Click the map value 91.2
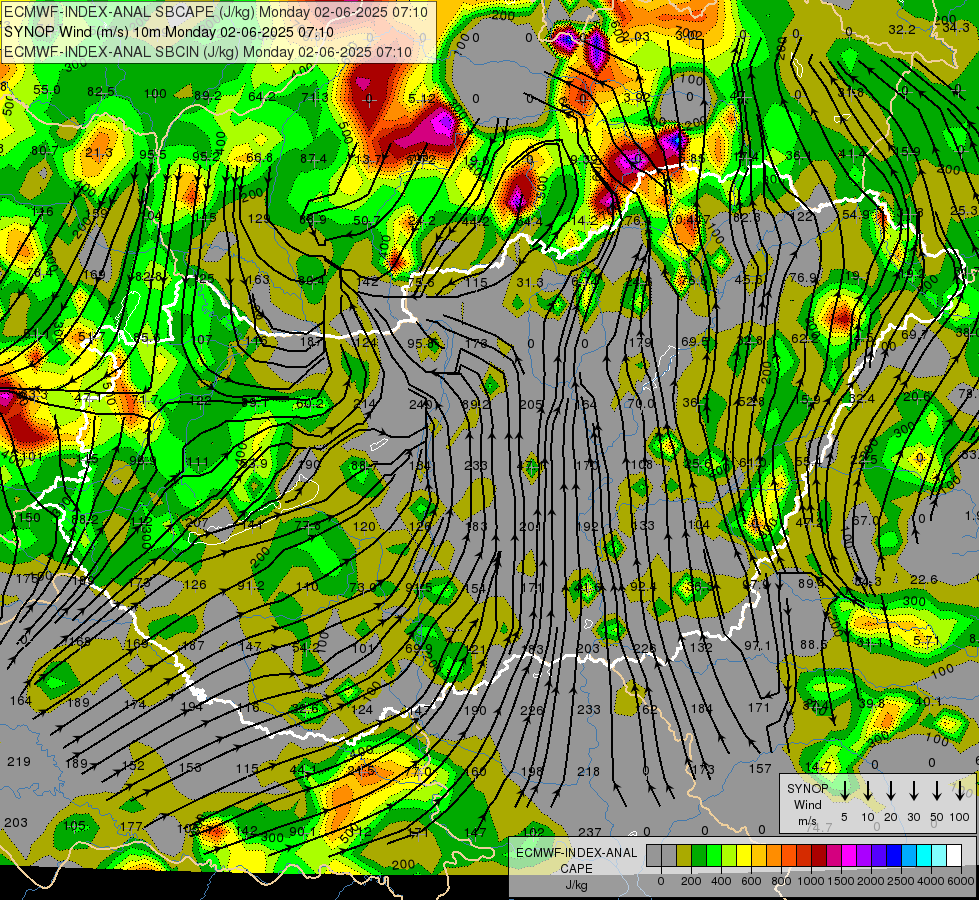This screenshot has width=979, height=900. point(250,585)
